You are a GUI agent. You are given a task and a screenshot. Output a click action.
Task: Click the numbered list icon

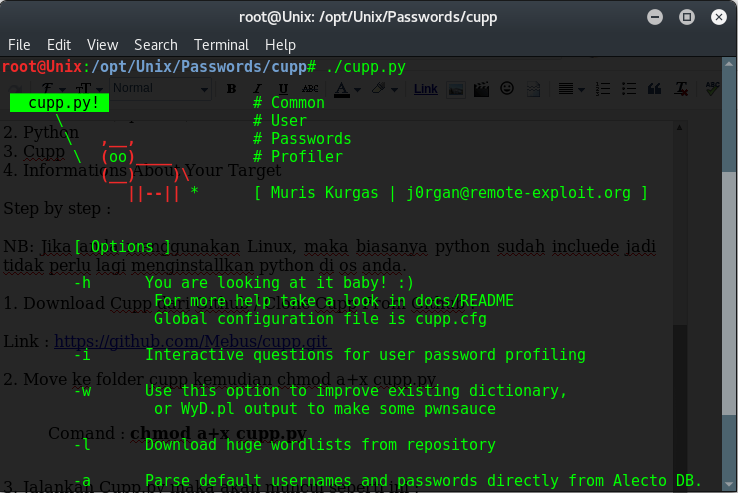point(603,89)
